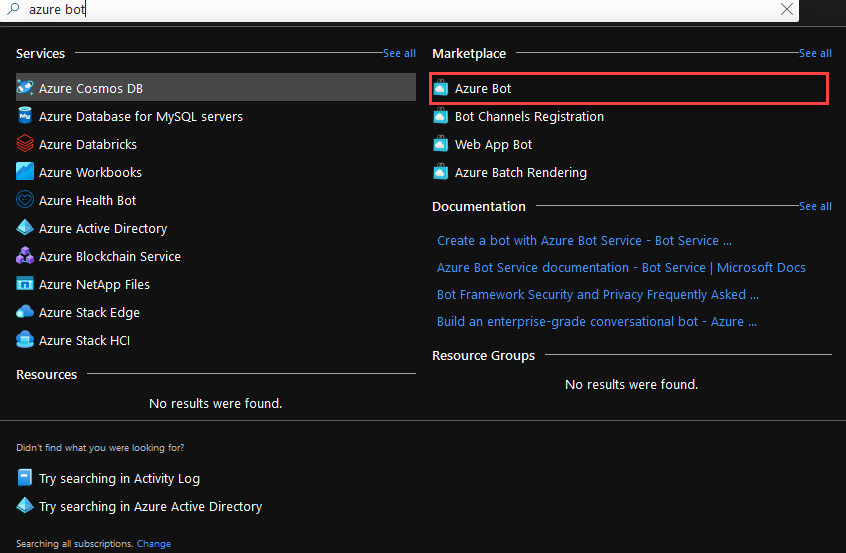Open Azure Bot Service documentation link
The image size is (846, 553).
coord(621,268)
